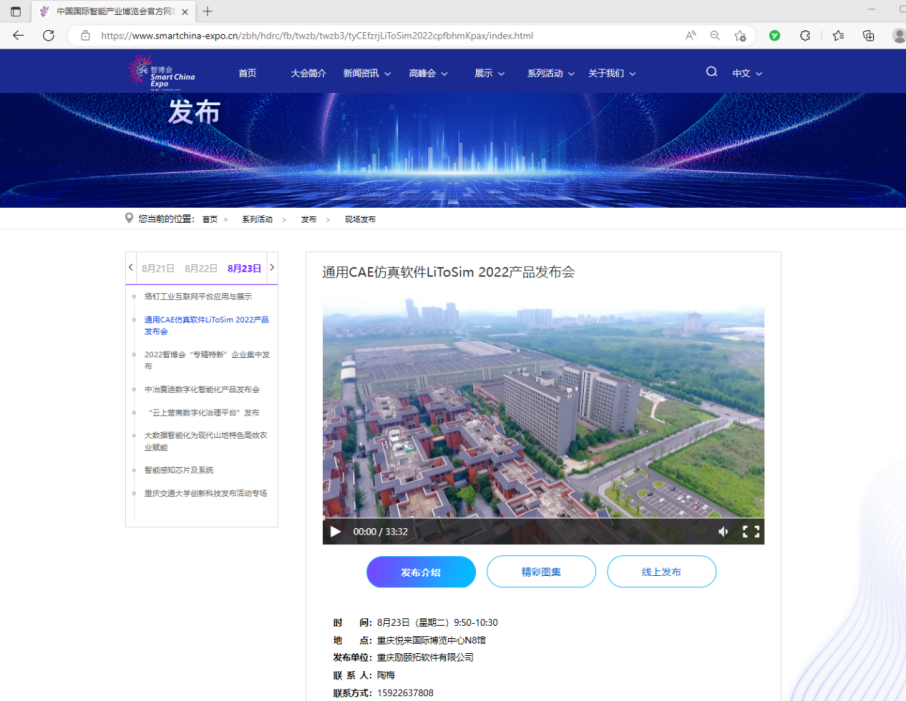Viewport: 906px width, 701px height.
Task: Click 首页 in breadcrumb trail
Action: 210,220
